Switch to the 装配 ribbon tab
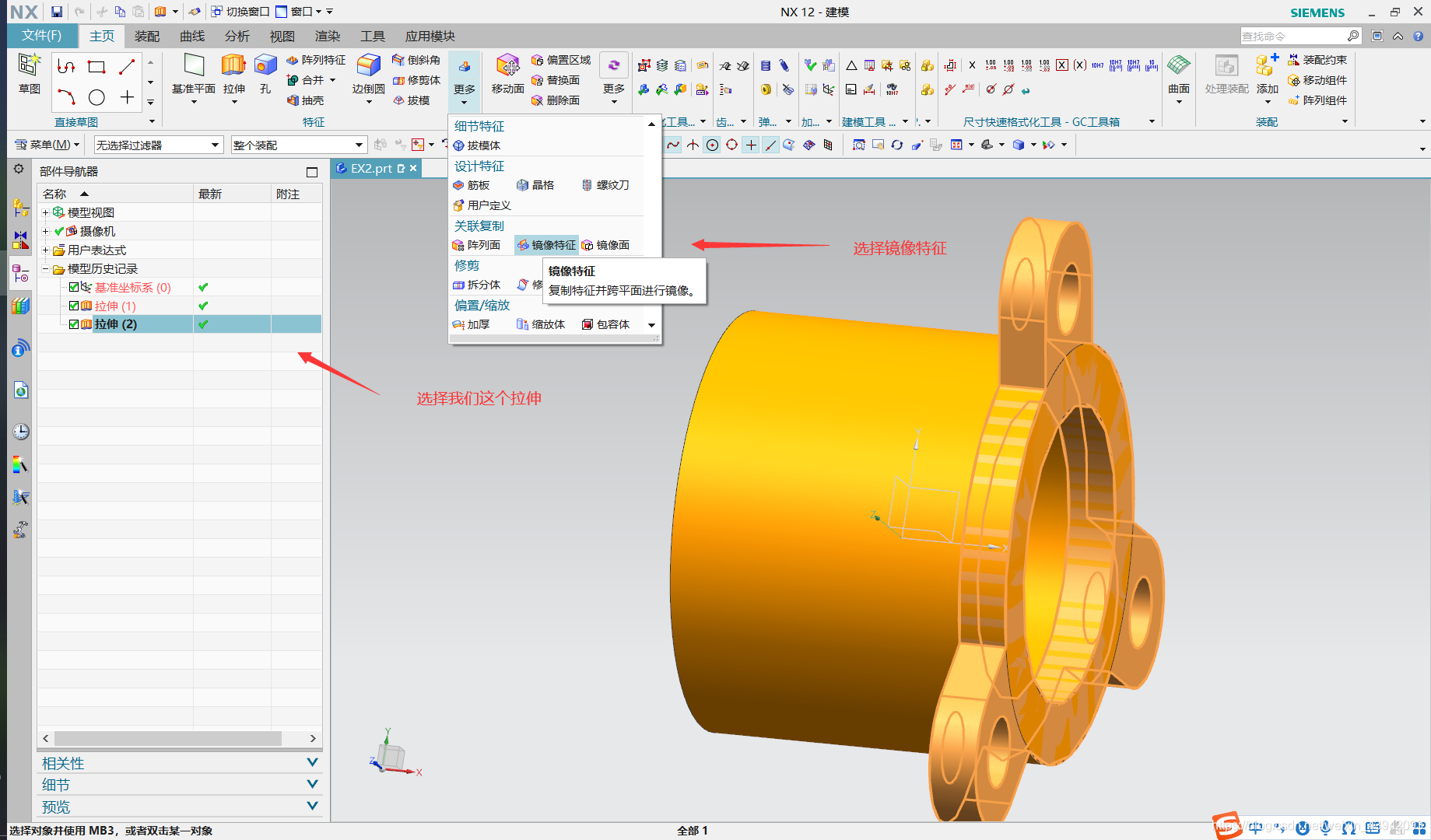1431x840 pixels. tap(147, 36)
